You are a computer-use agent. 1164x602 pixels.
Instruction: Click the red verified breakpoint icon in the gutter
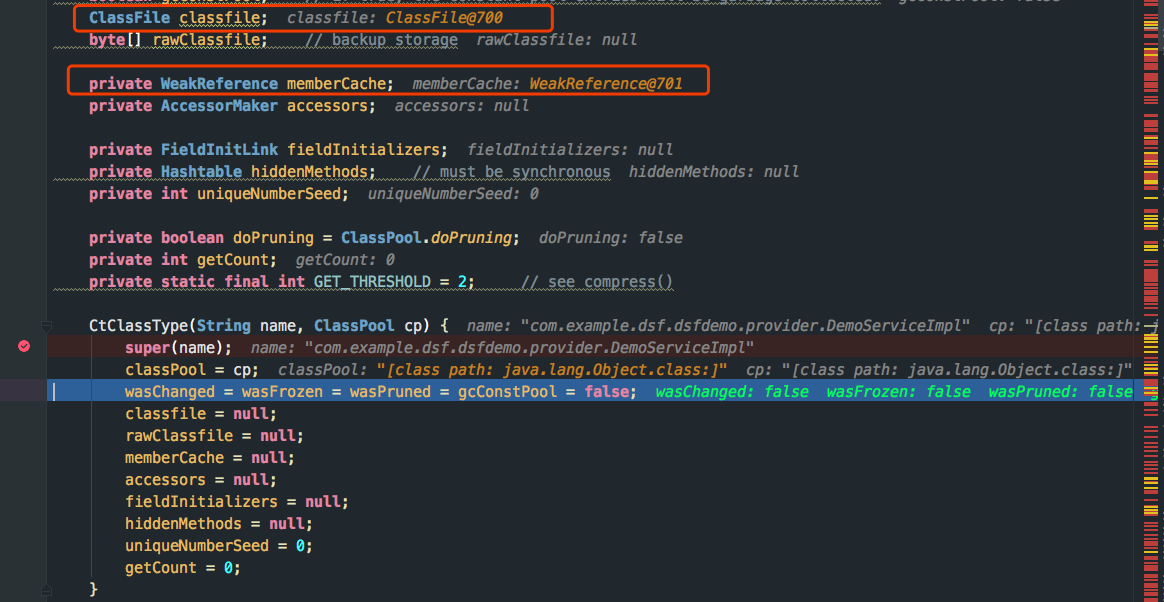[x=24, y=346]
